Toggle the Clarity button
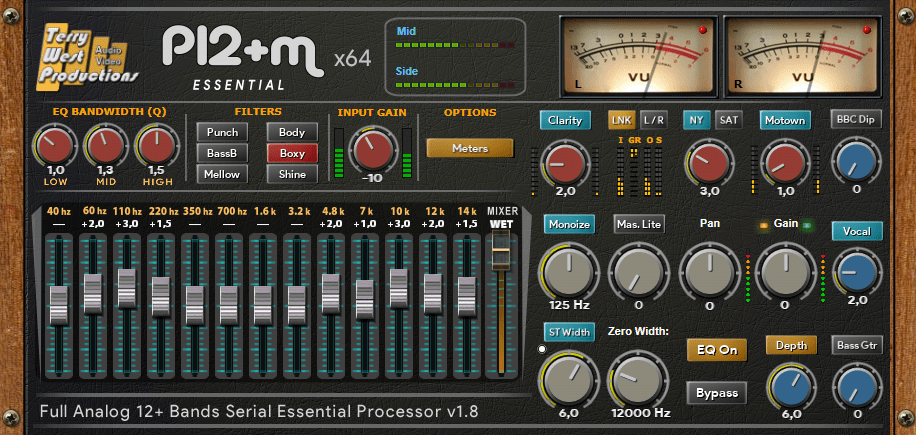The height and width of the screenshot is (435, 916). pyautogui.click(x=565, y=120)
